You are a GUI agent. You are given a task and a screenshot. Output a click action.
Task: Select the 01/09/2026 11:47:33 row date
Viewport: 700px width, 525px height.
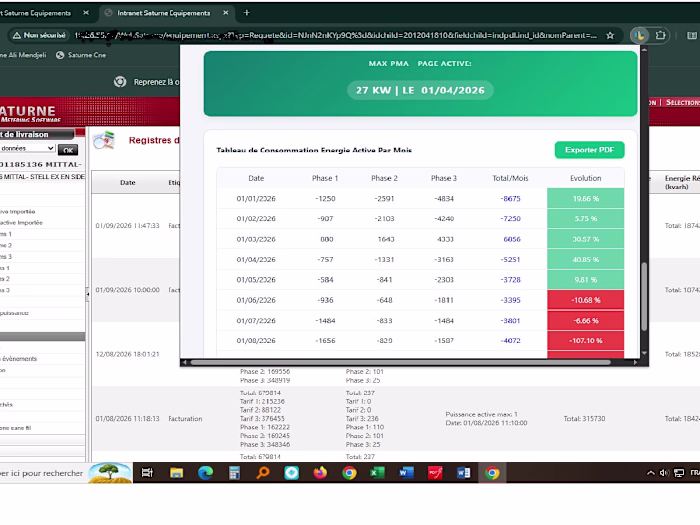127,226
